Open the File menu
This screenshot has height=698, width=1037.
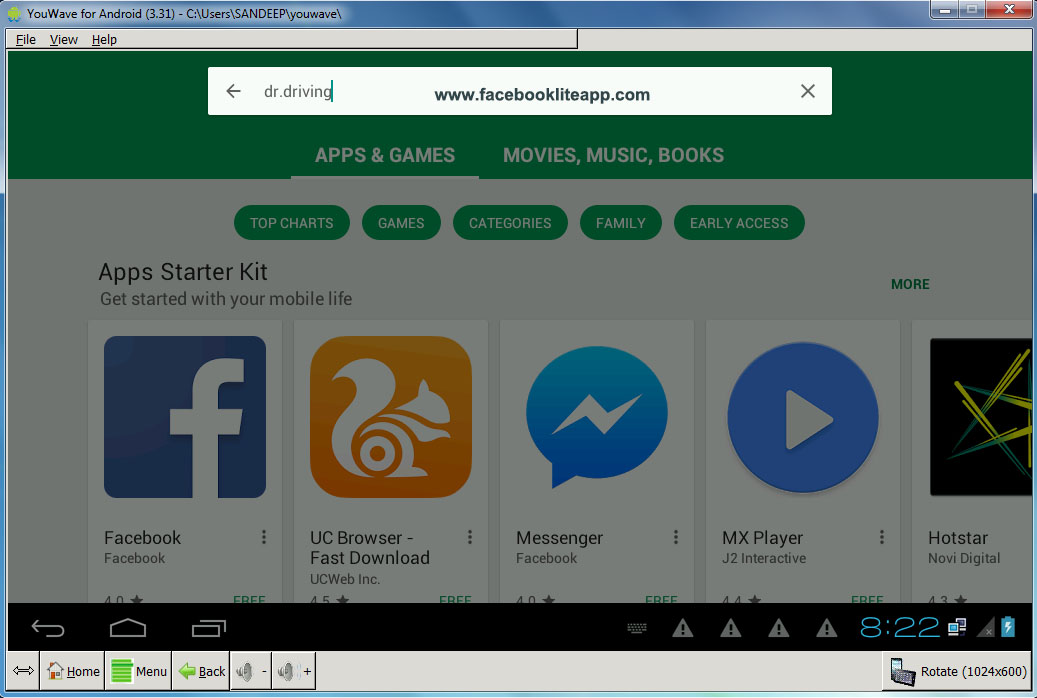pyautogui.click(x=26, y=40)
